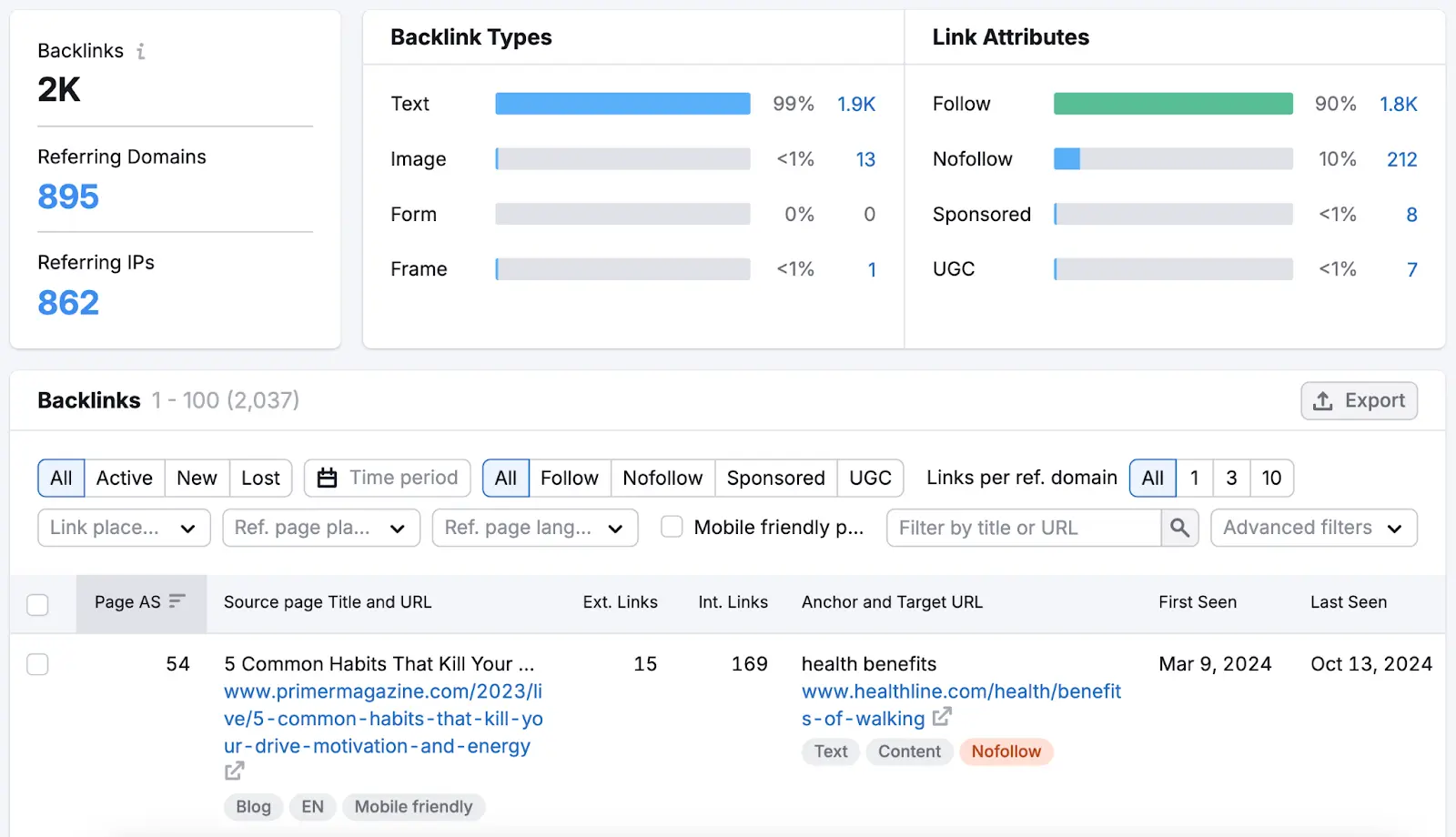Enable the Mobile friendly pages checkbox

coord(672,527)
